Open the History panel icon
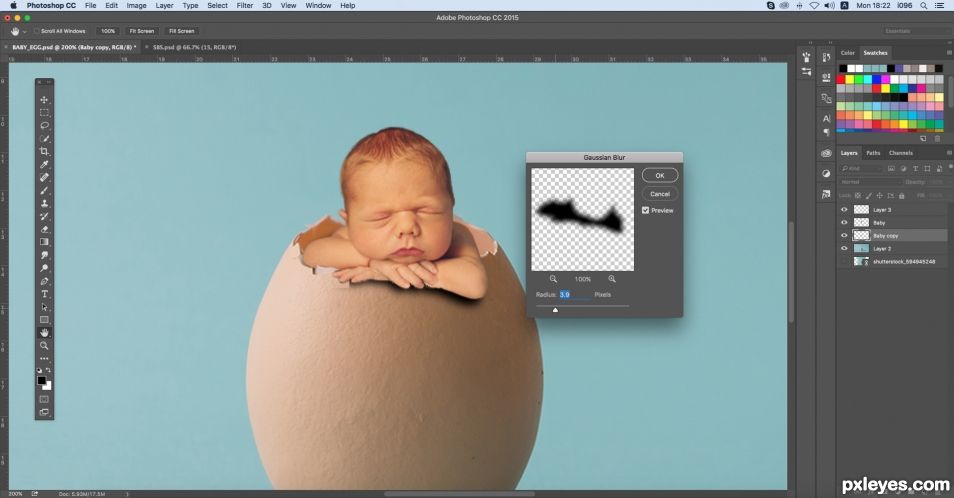 coord(826,57)
